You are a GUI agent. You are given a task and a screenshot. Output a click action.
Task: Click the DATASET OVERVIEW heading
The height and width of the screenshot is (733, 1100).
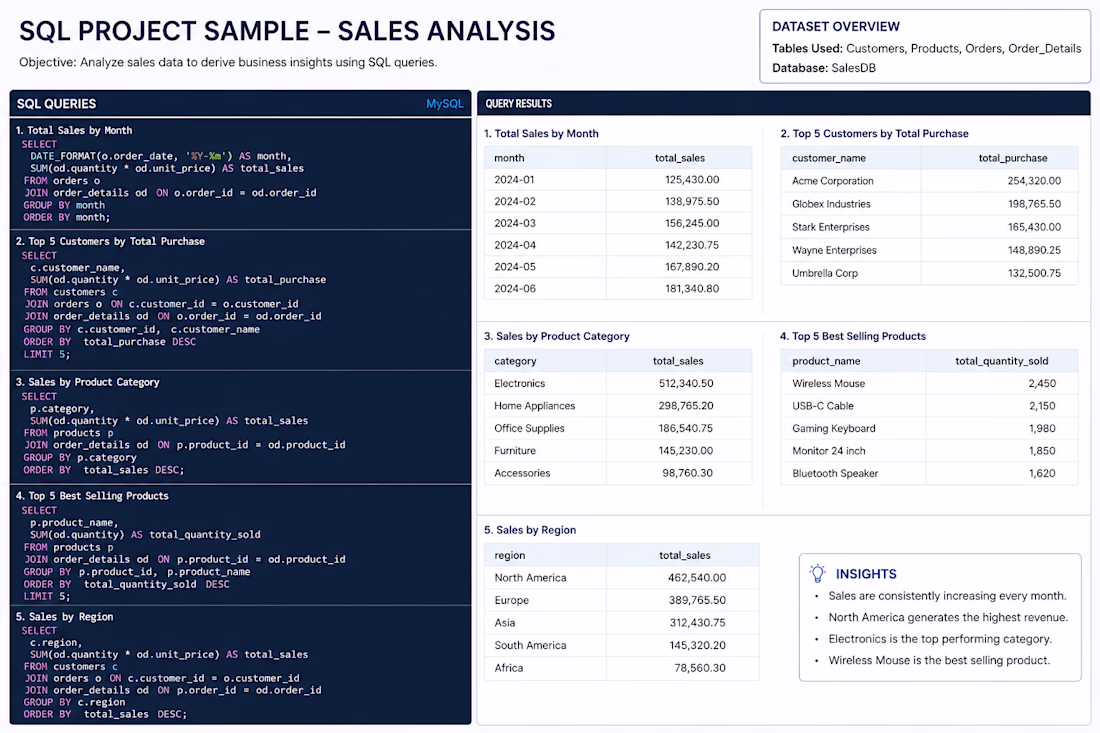[x=836, y=27]
